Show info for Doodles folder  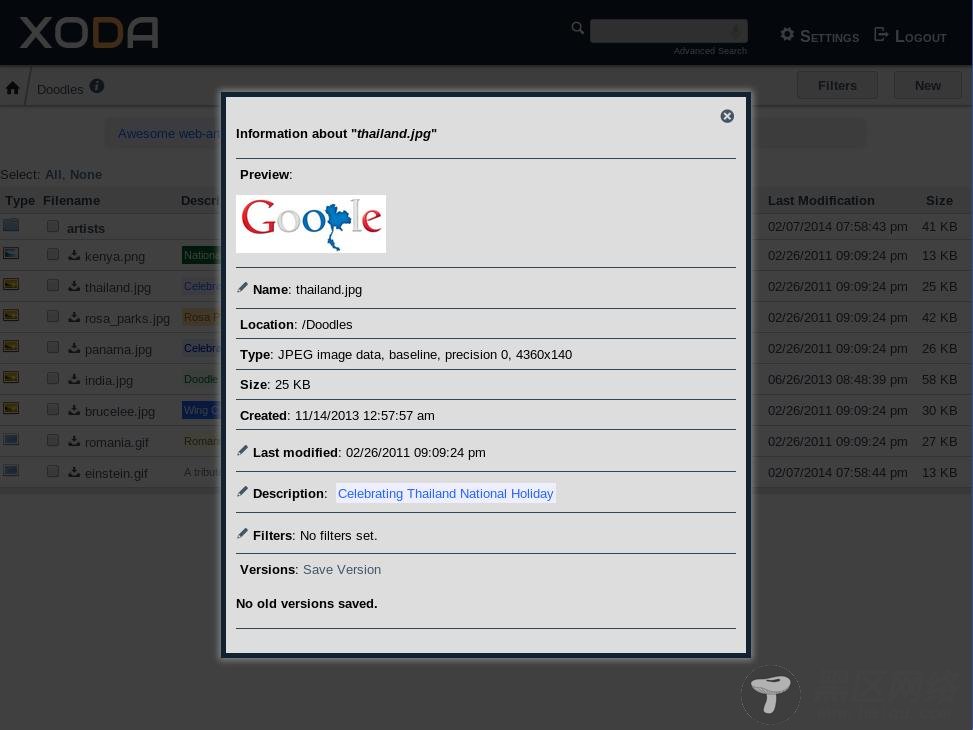[97, 86]
